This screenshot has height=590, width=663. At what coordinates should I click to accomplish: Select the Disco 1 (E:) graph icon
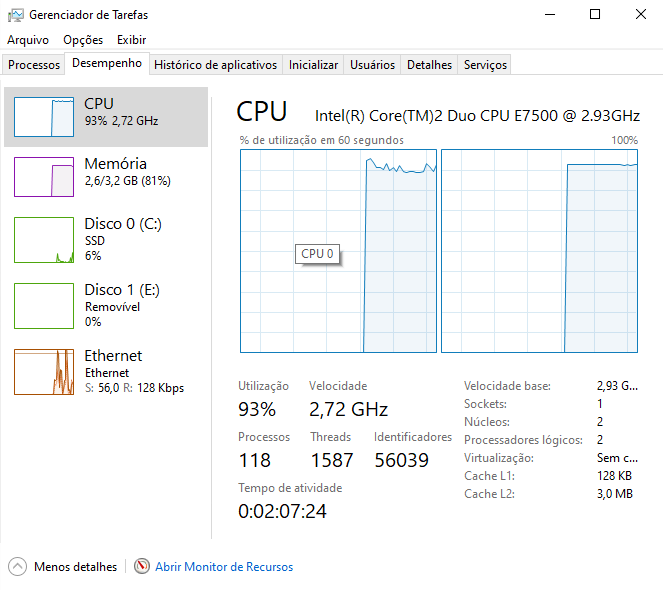click(x=44, y=306)
